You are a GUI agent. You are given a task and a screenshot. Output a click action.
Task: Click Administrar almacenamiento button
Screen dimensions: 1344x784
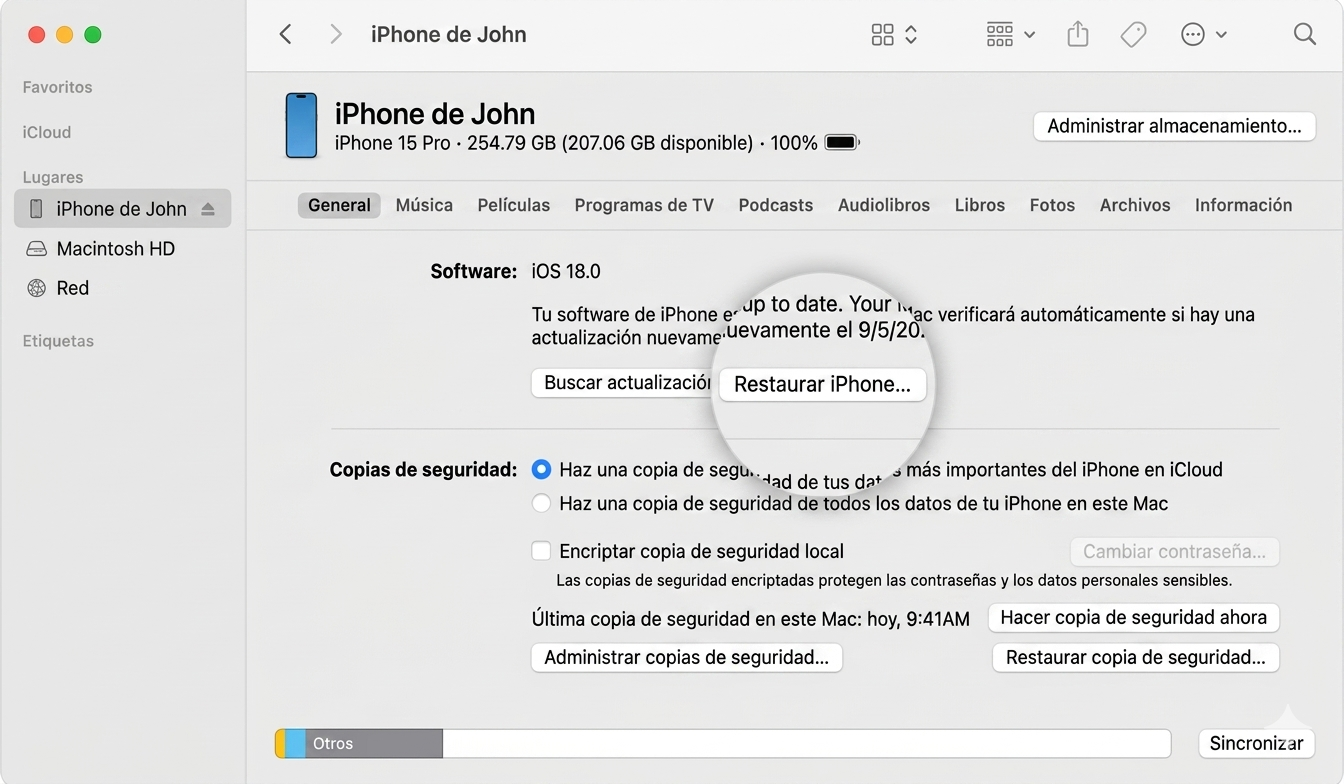point(1174,126)
